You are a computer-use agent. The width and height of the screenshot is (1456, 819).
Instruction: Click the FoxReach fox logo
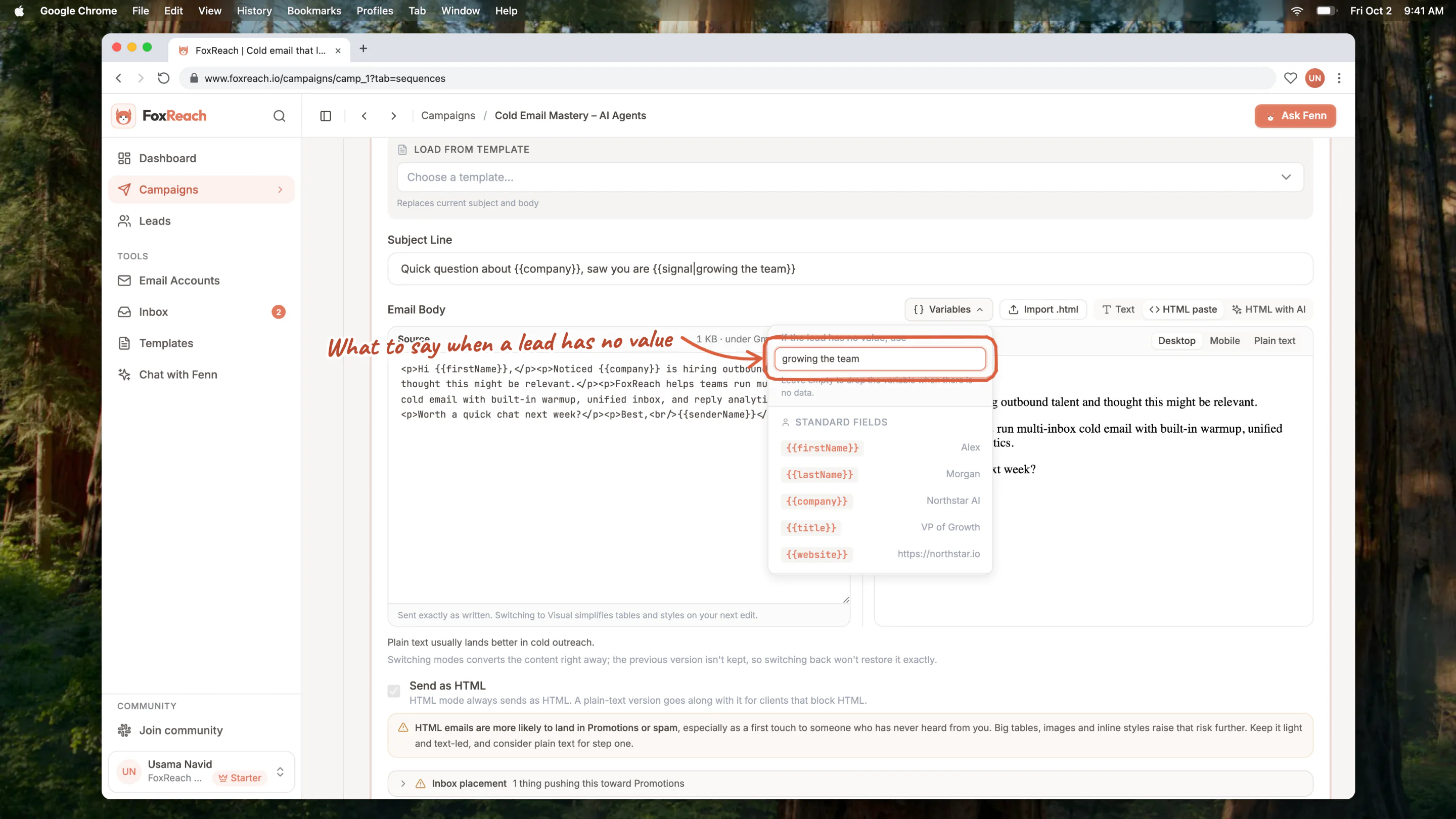tap(123, 116)
